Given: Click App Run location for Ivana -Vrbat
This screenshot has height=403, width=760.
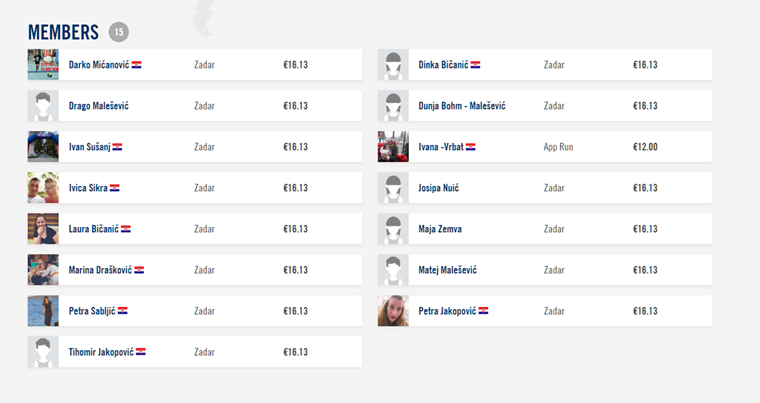Looking at the screenshot, I should pos(558,146).
